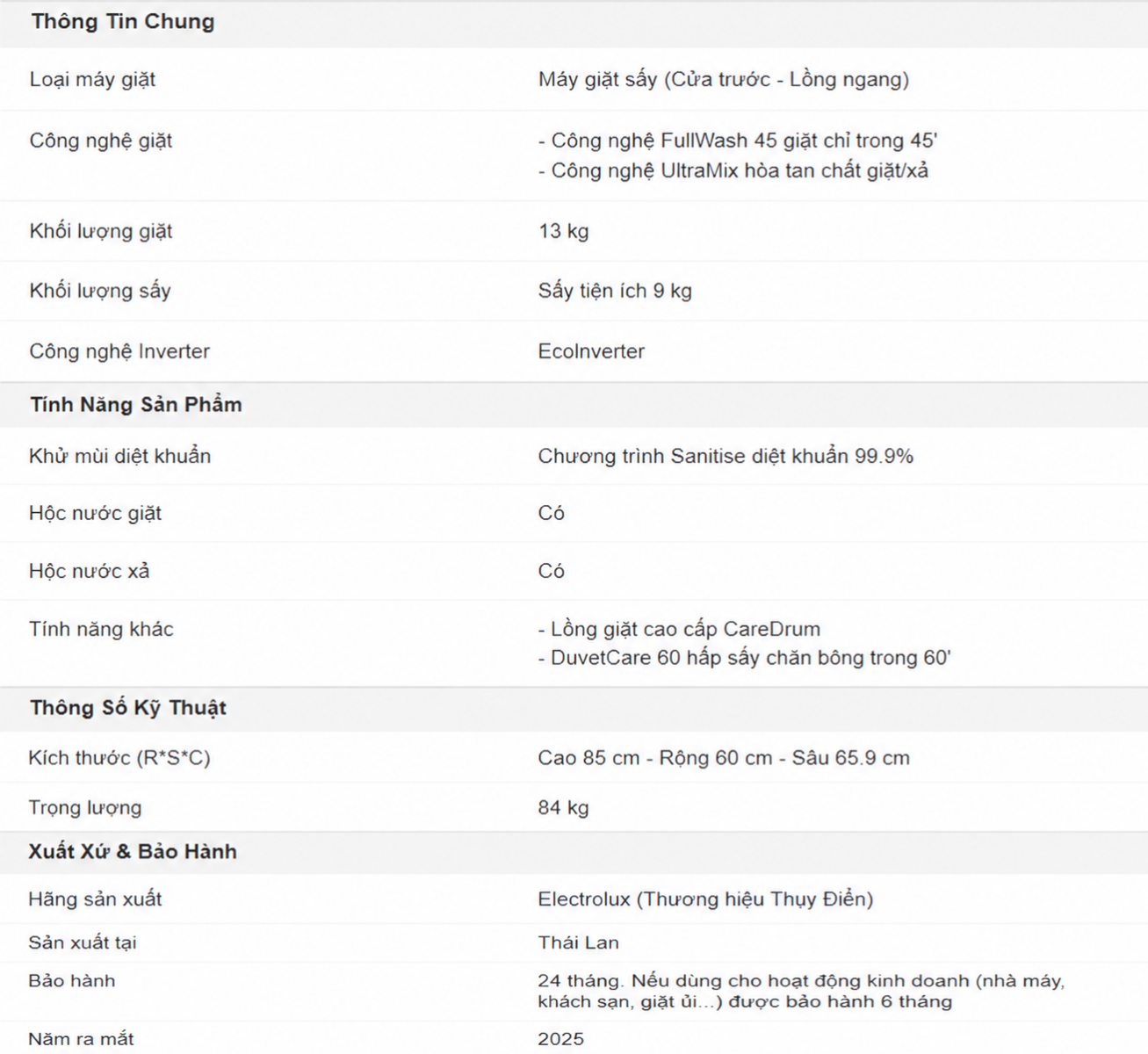Click the UltraMix hòa tan chất giặt line

(733, 170)
